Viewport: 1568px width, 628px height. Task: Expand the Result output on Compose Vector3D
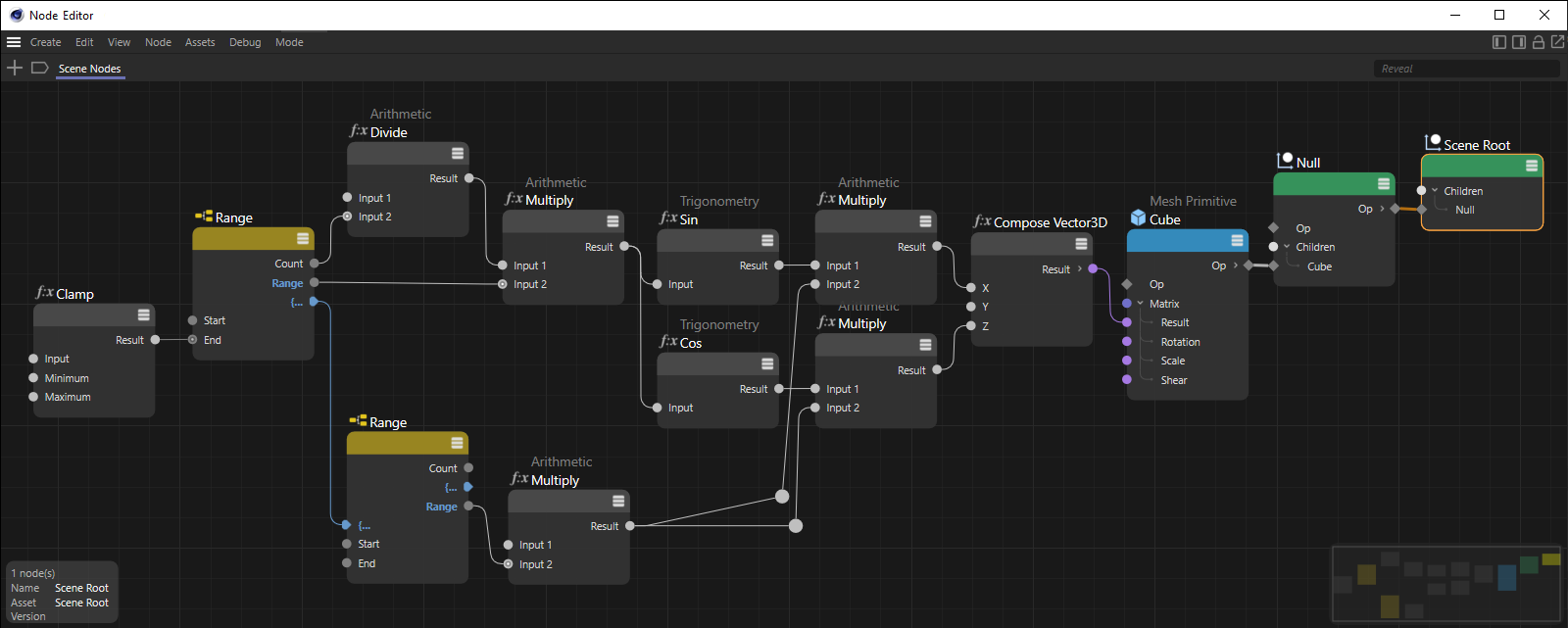pos(1080,269)
